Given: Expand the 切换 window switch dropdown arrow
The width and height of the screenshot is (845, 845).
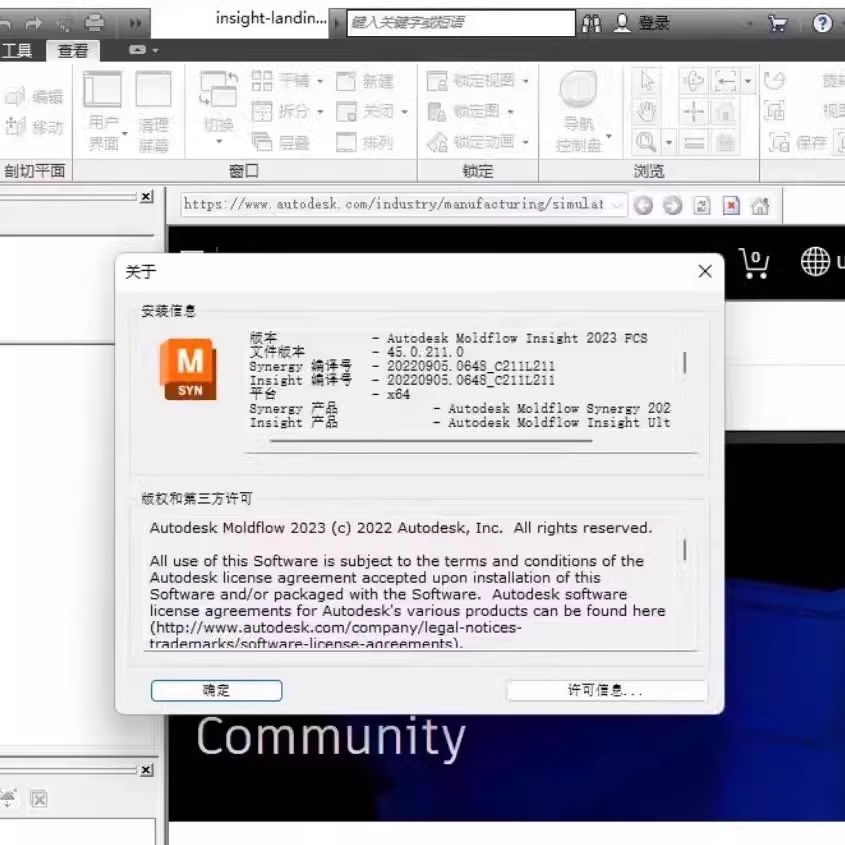Looking at the screenshot, I should click(x=219, y=142).
